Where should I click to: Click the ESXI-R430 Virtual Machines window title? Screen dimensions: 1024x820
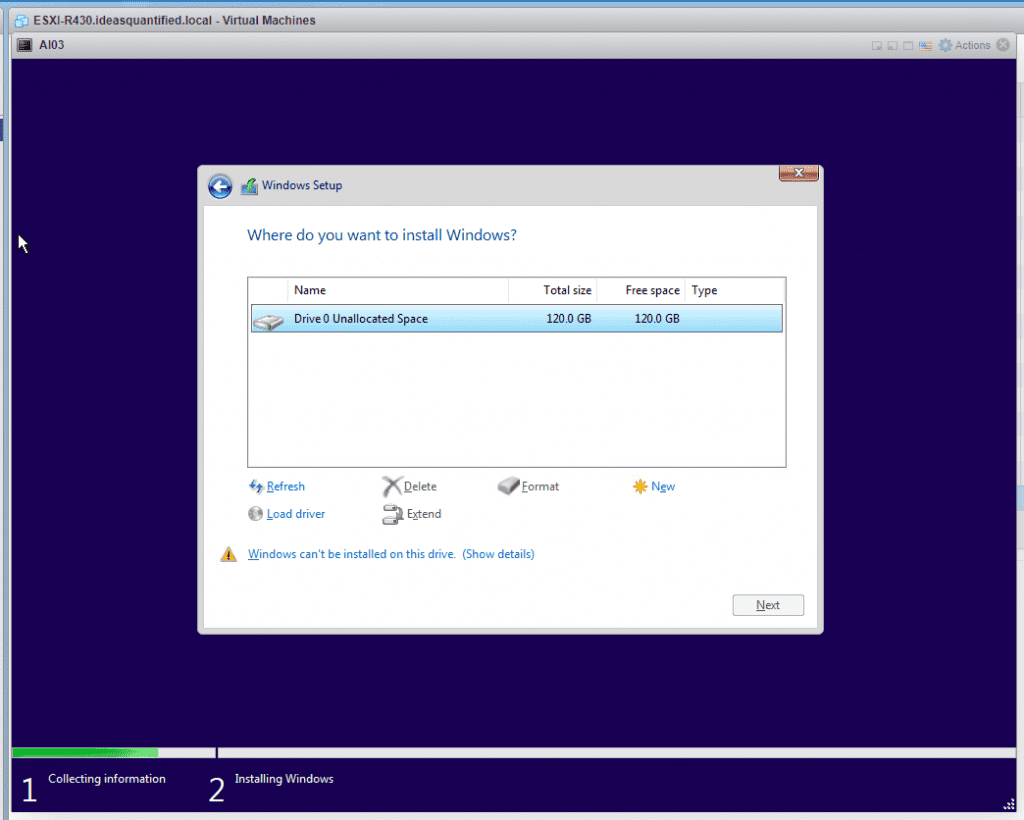(174, 21)
